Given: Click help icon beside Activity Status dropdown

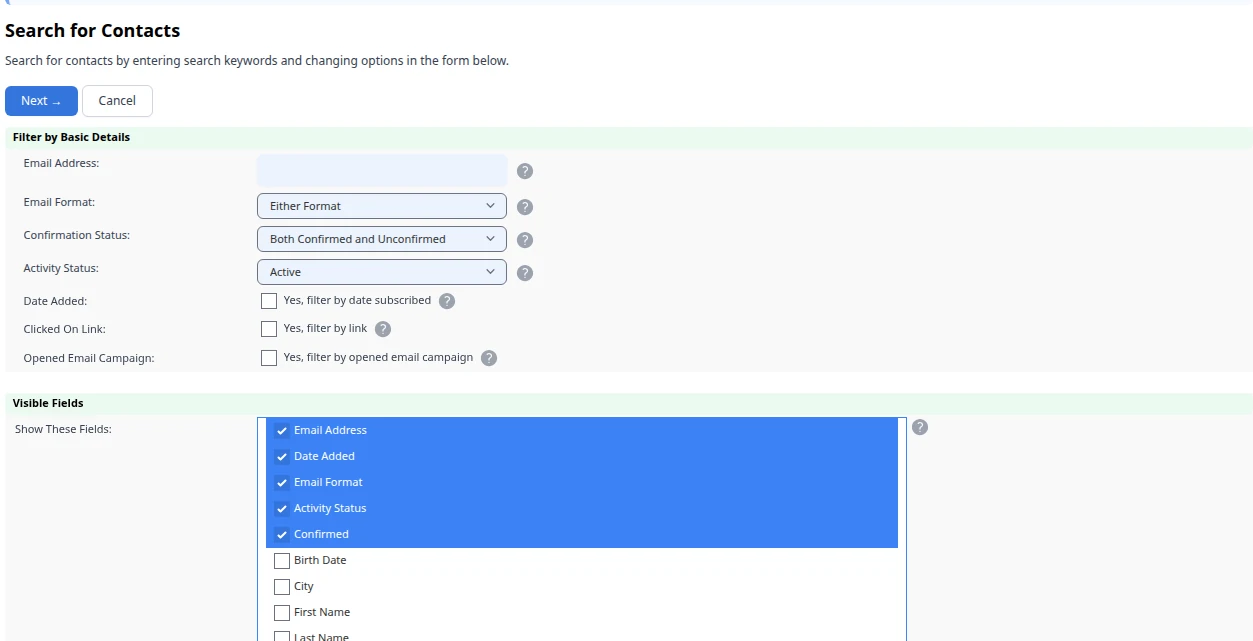Looking at the screenshot, I should click(525, 273).
